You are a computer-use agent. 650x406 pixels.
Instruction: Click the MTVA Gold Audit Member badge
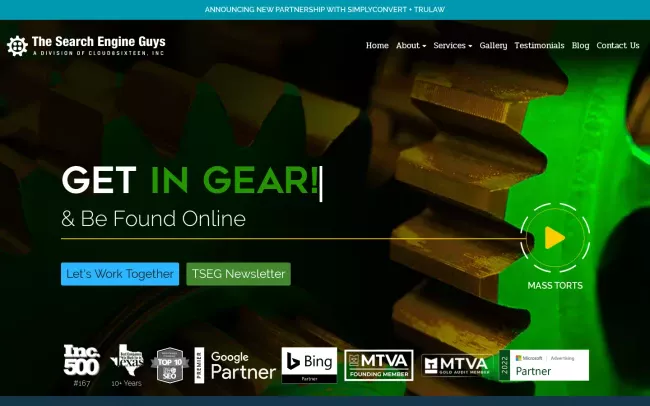pos(458,365)
